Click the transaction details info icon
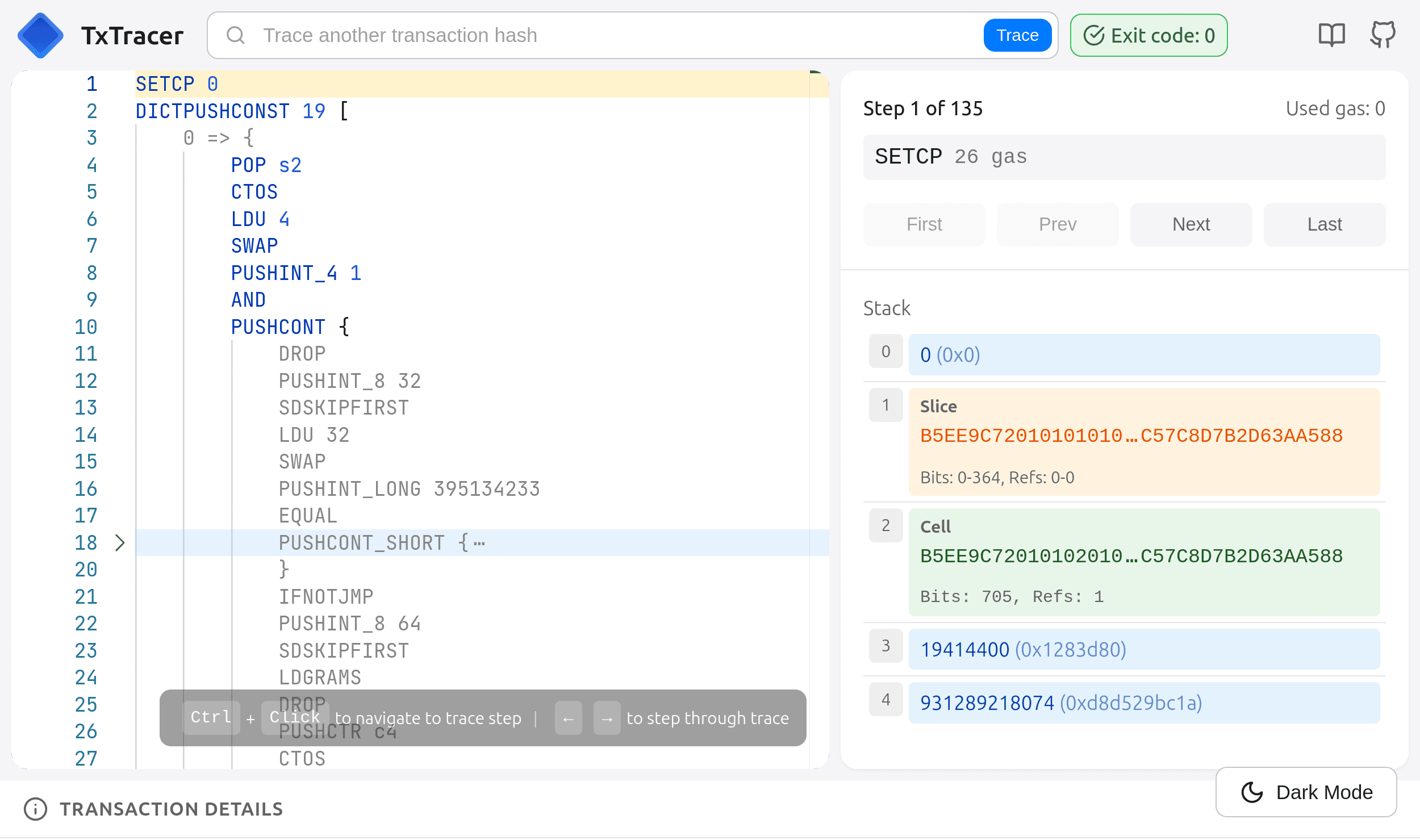Viewport: 1420px width, 840px height. (36, 809)
